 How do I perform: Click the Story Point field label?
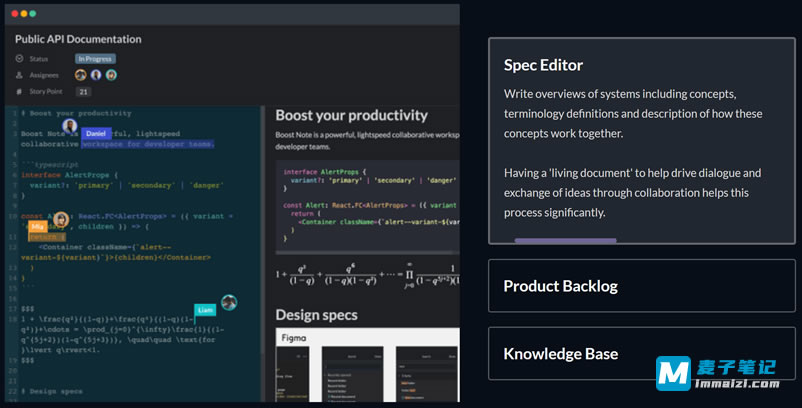[x=46, y=92]
